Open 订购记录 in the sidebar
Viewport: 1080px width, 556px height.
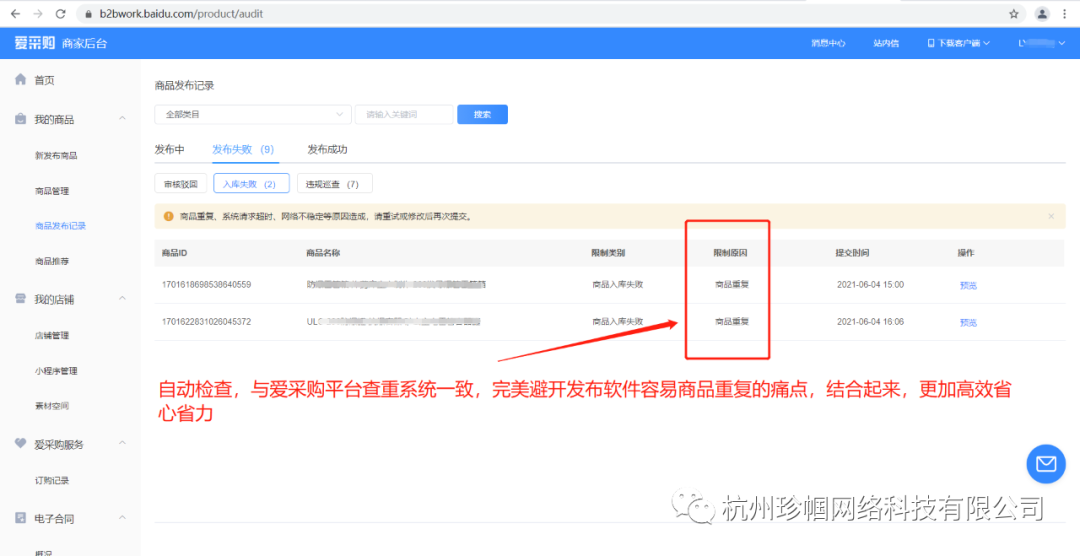pyautogui.click(x=52, y=480)
